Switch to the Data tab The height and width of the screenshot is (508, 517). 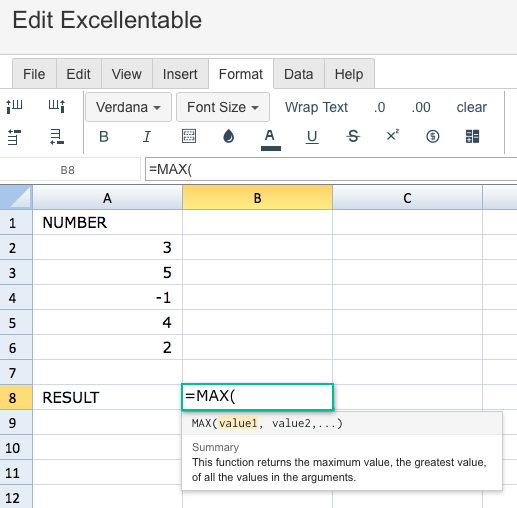click(299, 74)
